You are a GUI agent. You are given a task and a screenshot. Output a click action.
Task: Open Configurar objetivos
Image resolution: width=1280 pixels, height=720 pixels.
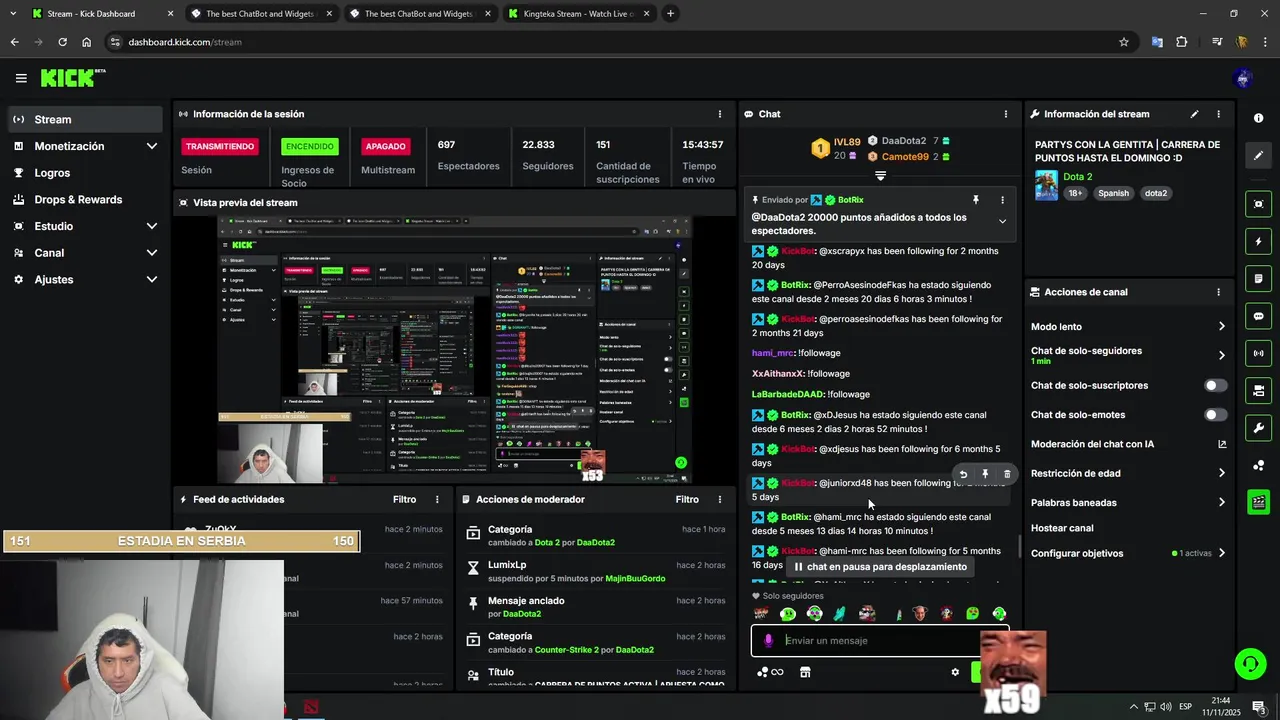tap(1129, 553)
